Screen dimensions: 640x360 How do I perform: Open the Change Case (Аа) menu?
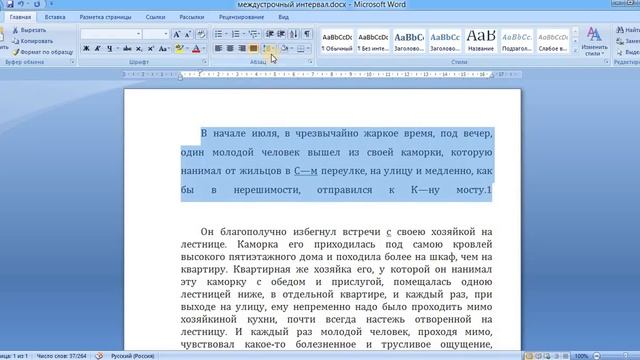coord(163,49)
